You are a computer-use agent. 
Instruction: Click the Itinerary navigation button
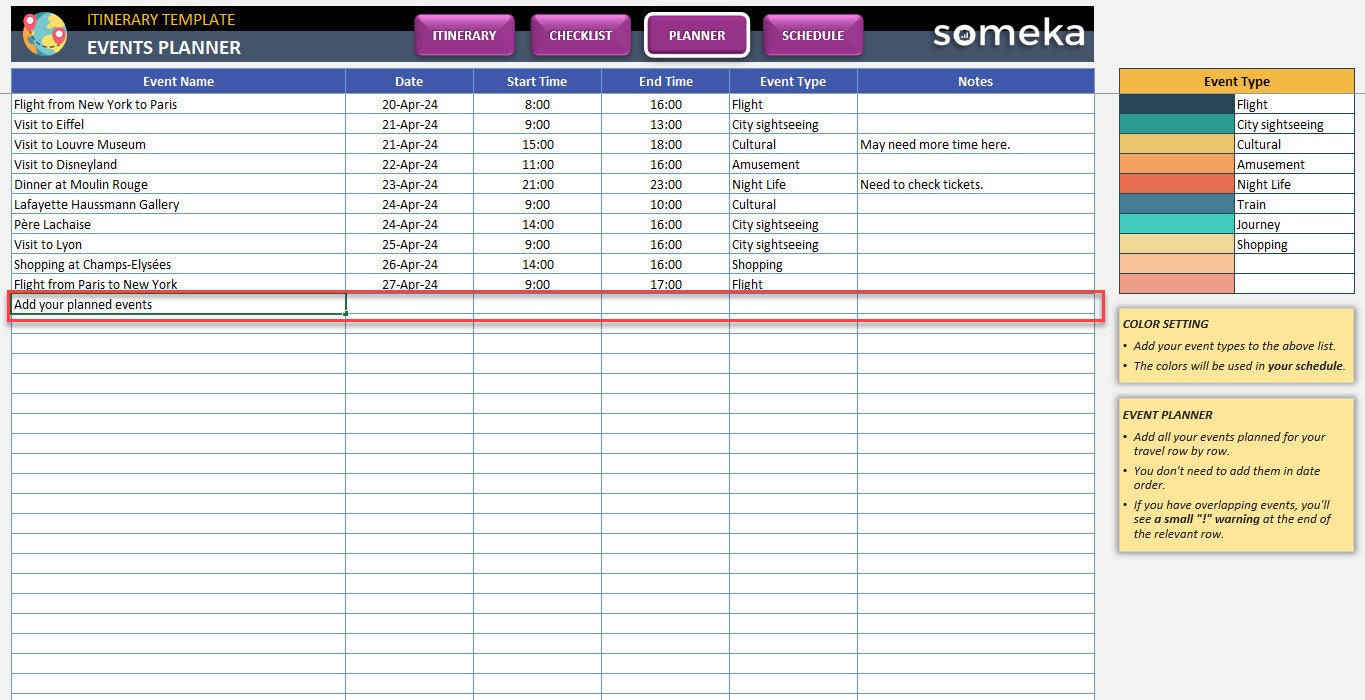pyautogui.click(x=464, y=34)
